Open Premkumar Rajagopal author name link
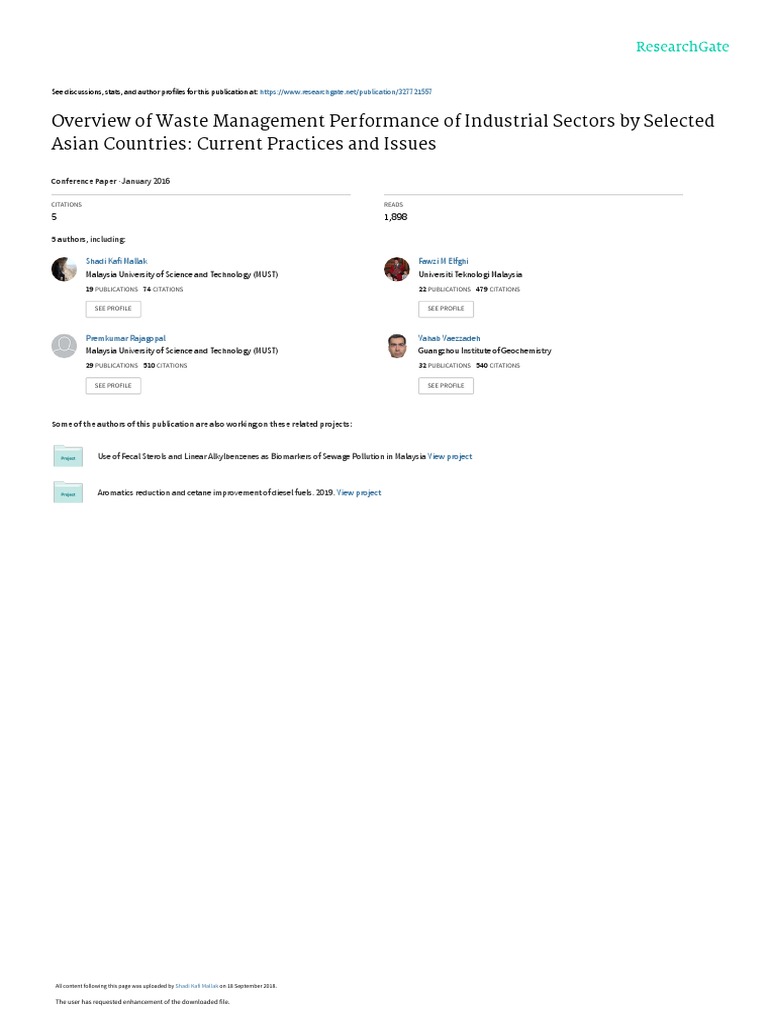Screen dimensions: 768x1024 [x=125, y=338]
